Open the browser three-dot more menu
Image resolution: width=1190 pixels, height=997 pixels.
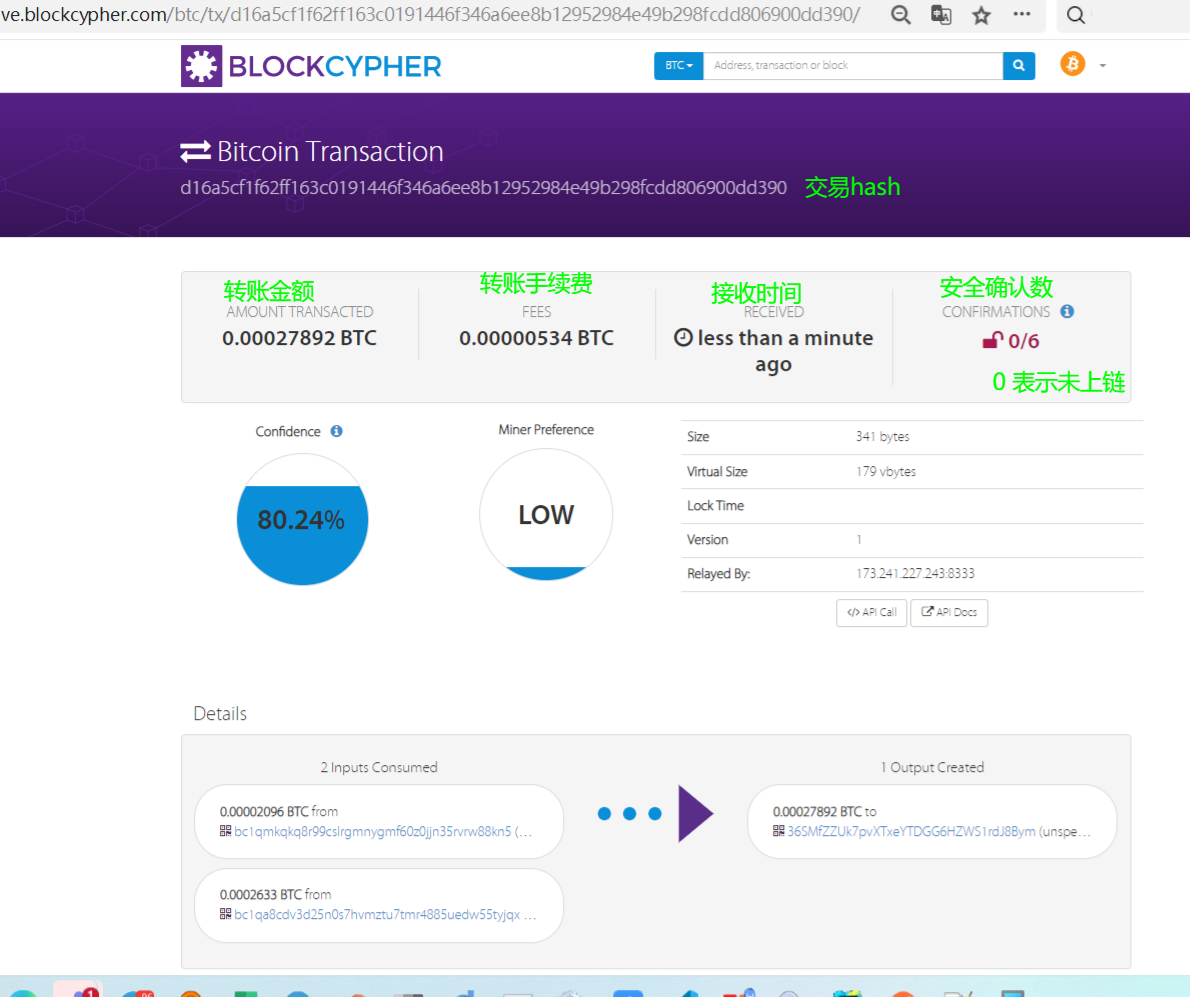coord(1021,15)
